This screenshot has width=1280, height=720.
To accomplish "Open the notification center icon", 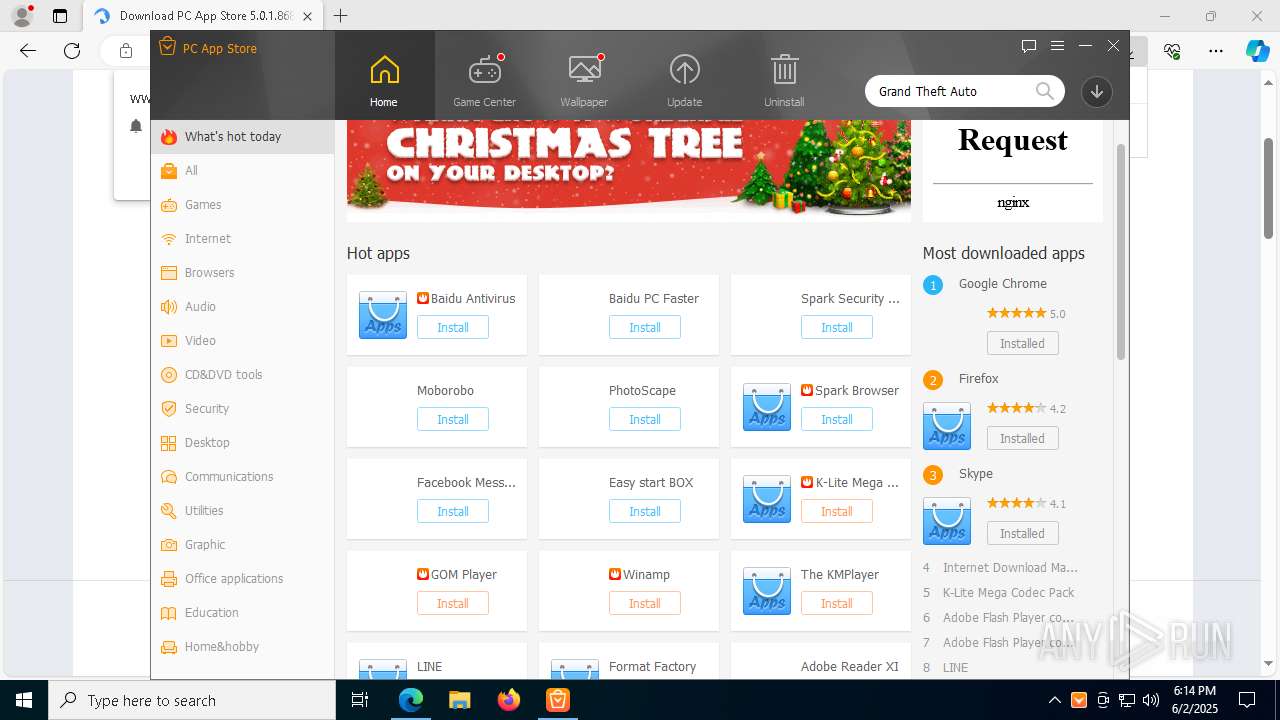I will (x=1247, y=700).
